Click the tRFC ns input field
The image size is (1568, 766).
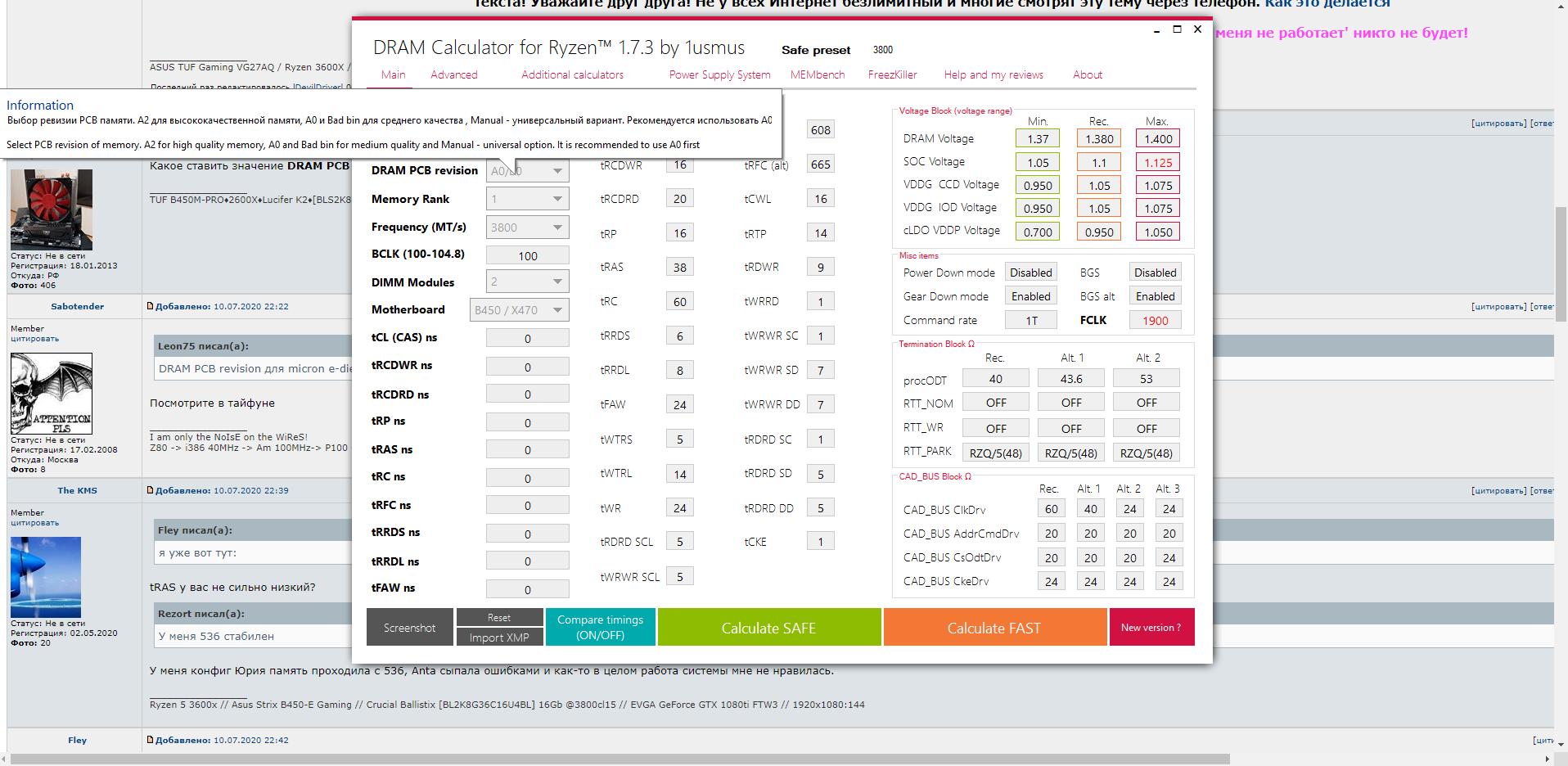527,505
